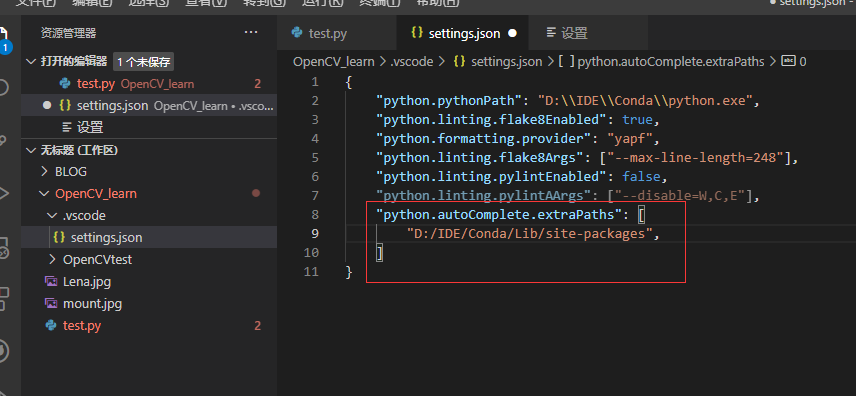
Task: Open the Extensions view icon
Action: (3, 299)
